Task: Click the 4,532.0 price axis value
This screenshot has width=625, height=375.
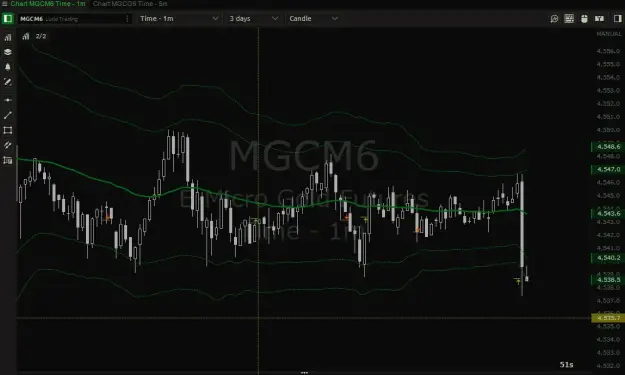Action: [x=609, y=366]
